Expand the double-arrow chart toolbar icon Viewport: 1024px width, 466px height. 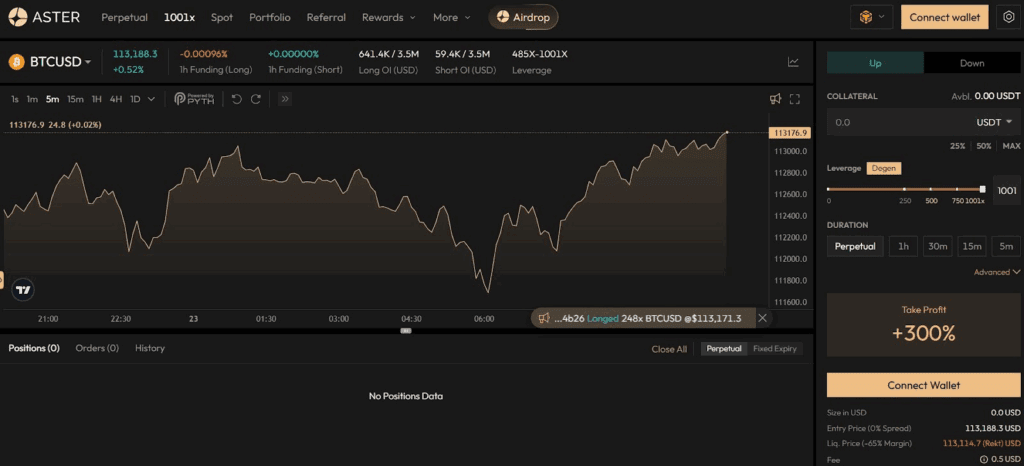[x=284, y=99]
